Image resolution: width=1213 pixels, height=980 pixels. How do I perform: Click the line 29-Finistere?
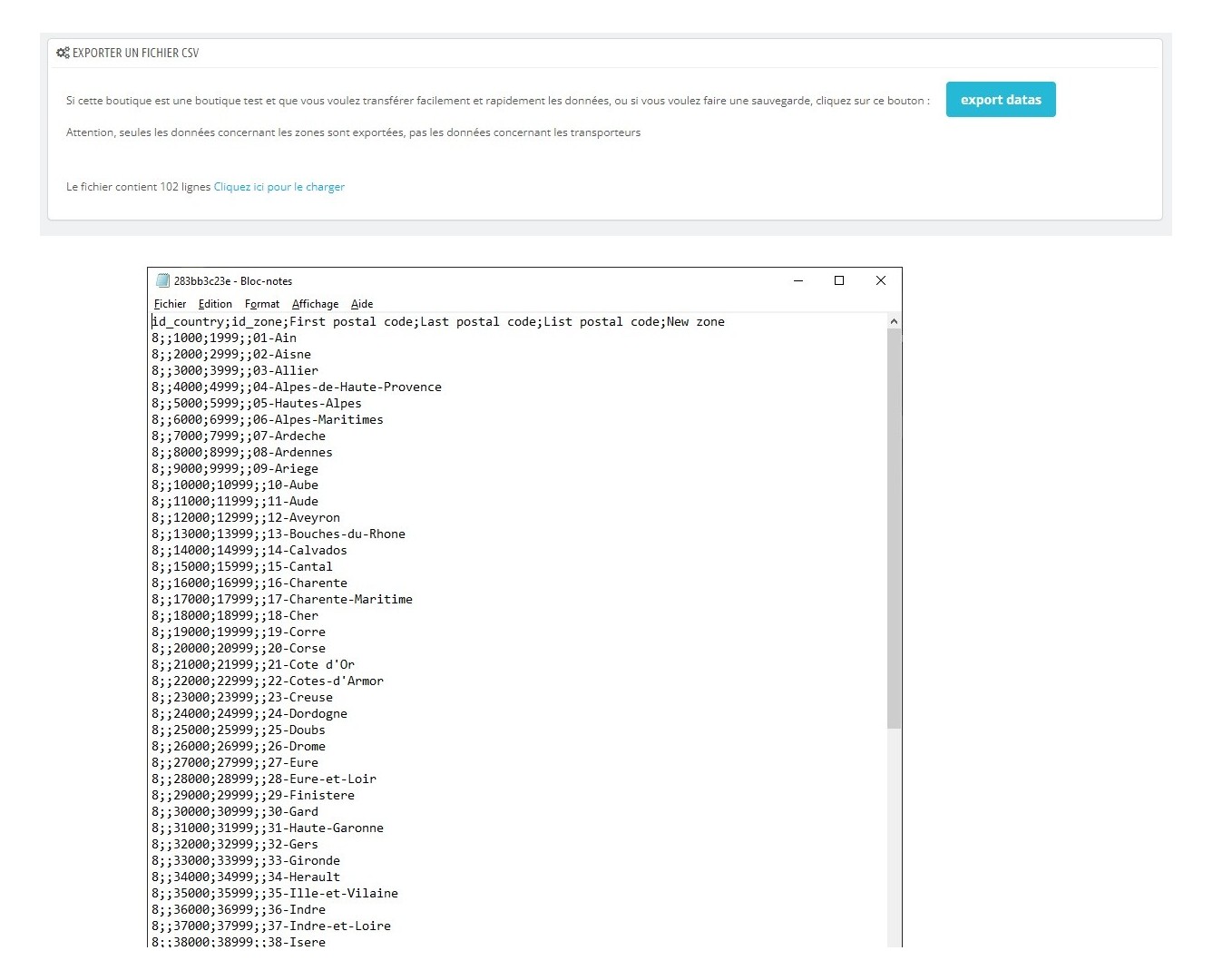[x=253, y=796]
